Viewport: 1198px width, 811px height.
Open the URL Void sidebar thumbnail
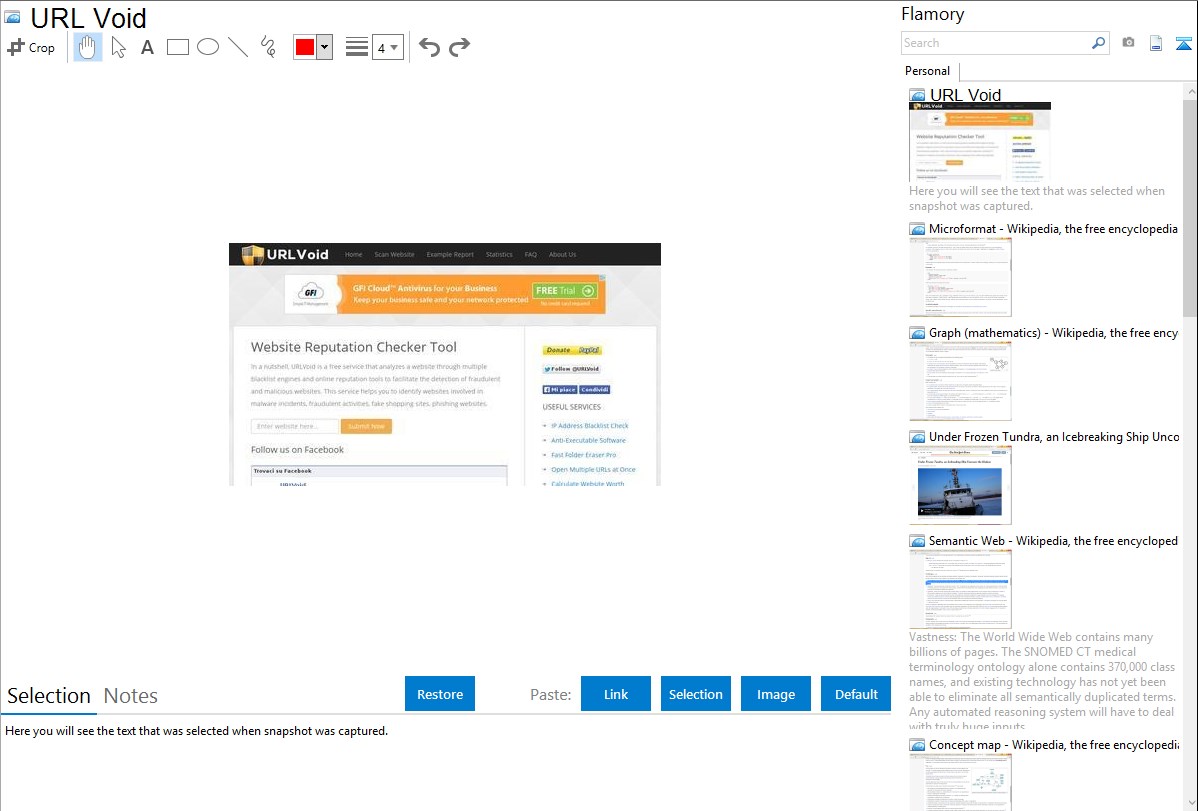tap(980, 141)
